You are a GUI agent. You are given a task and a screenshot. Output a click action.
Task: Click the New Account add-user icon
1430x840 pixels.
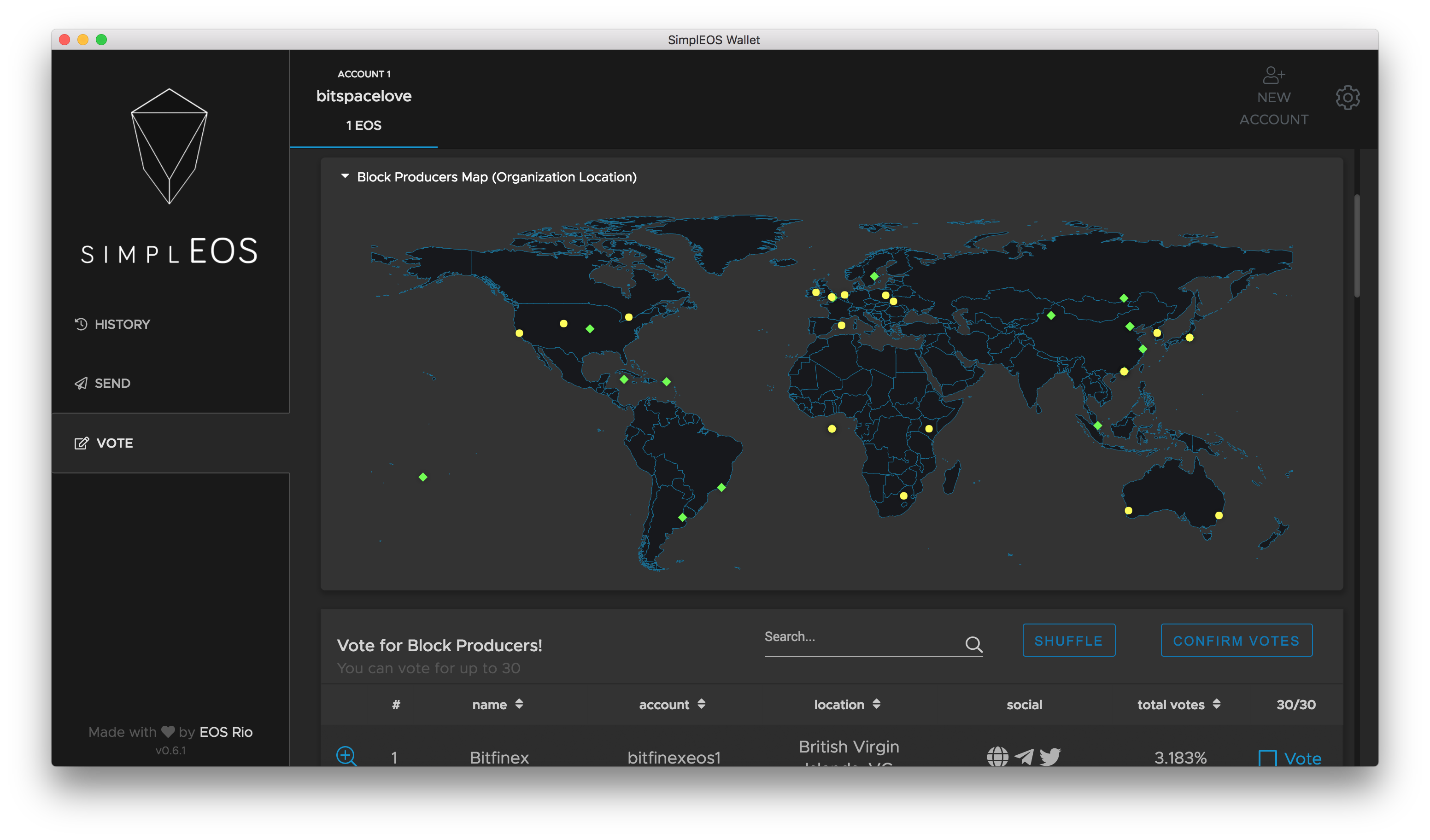[1273, 74]
